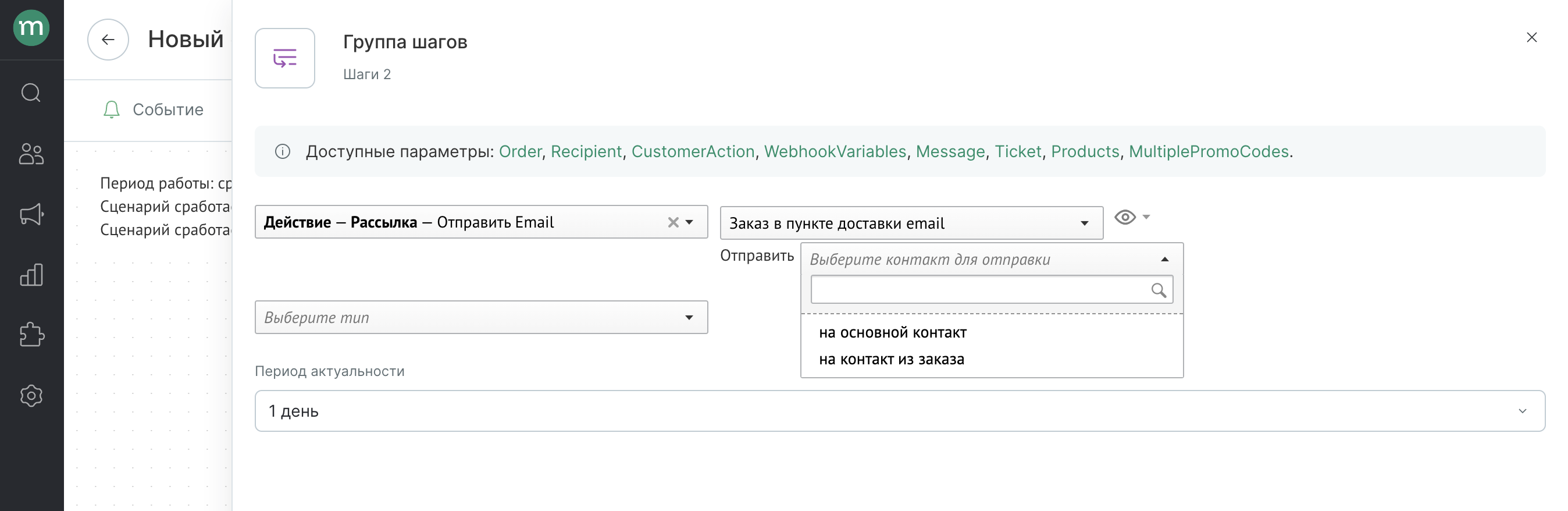Screen dimensions: 1568x511
Task: Open the settings gear sidebar icon
Action: coord(31,396)
